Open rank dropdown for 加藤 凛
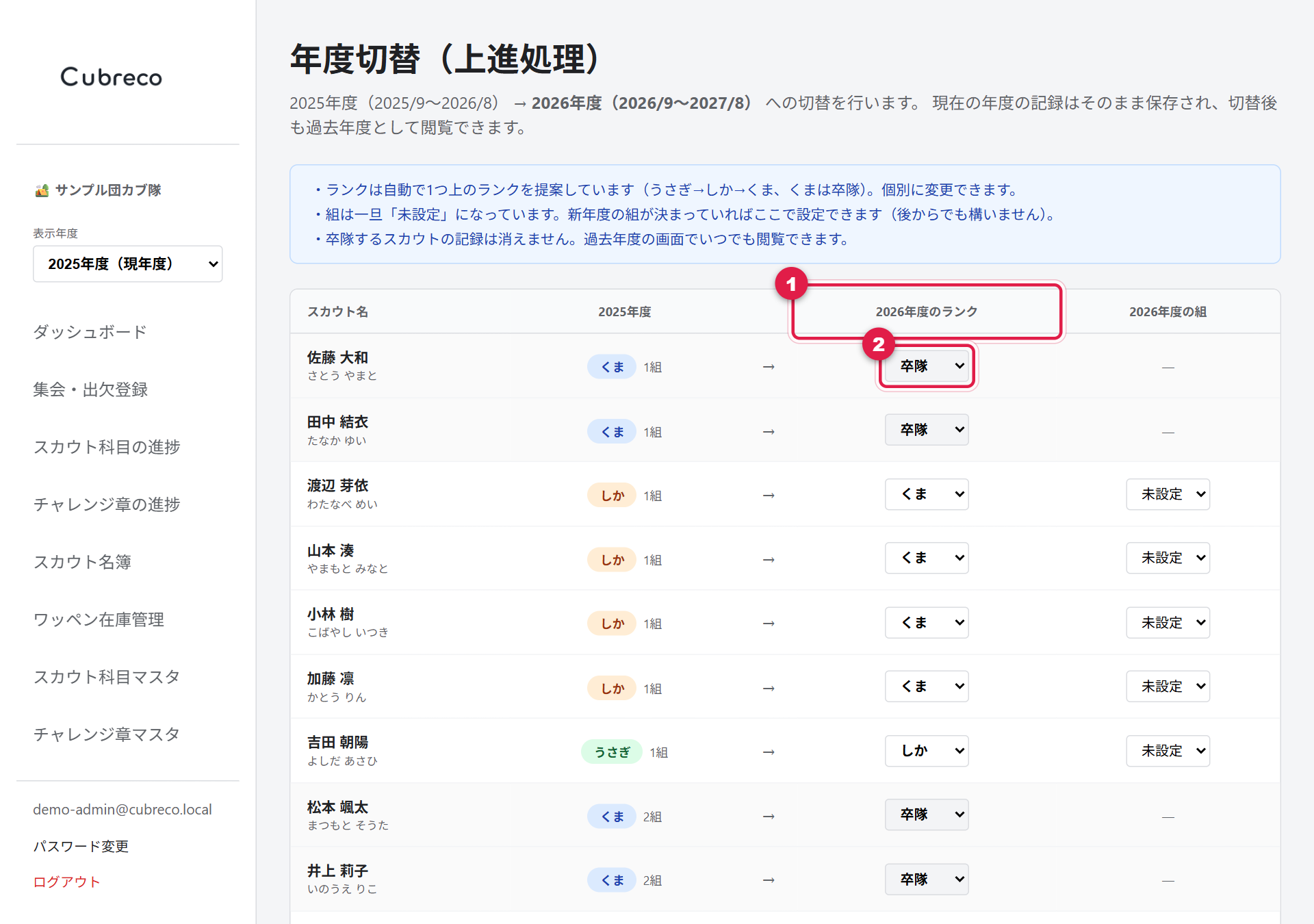Screen dimensions: 1314x924 927,686
